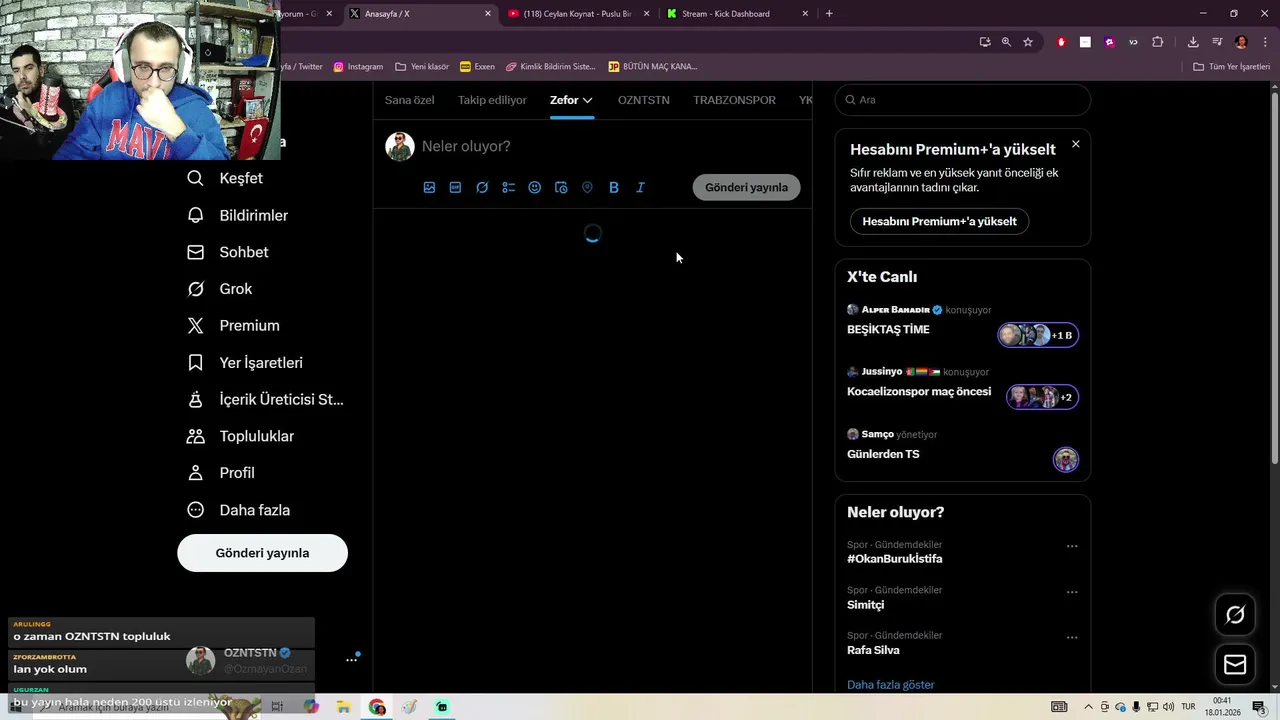
Task: Open Tüm Yer İşaretleri bookmarks folder
Action: [x=1231, y=67]
